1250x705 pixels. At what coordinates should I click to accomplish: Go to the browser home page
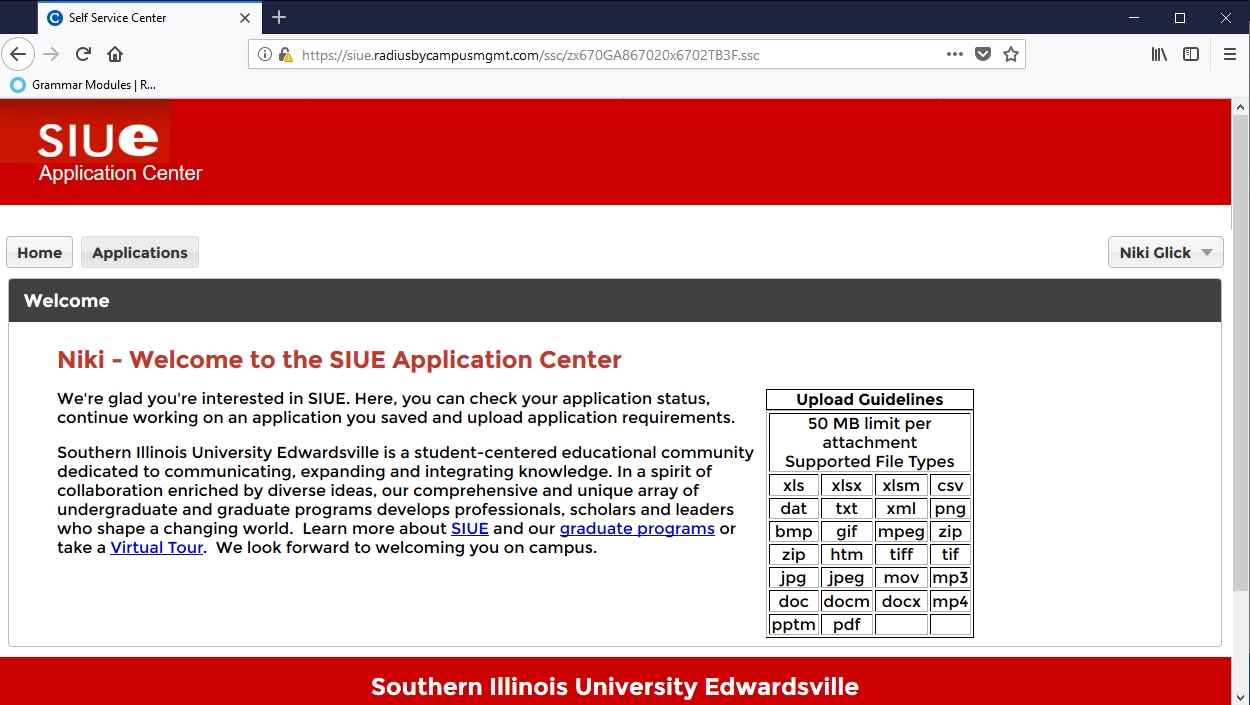pyautogui.click(x=115, y=54)
